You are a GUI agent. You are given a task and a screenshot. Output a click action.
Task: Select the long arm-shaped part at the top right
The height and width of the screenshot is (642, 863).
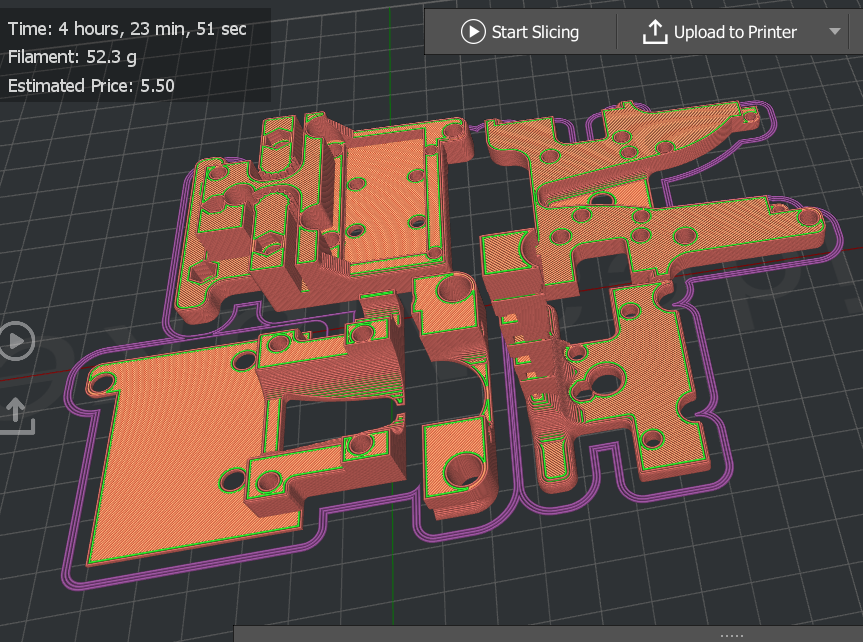(x=622, y=149)
